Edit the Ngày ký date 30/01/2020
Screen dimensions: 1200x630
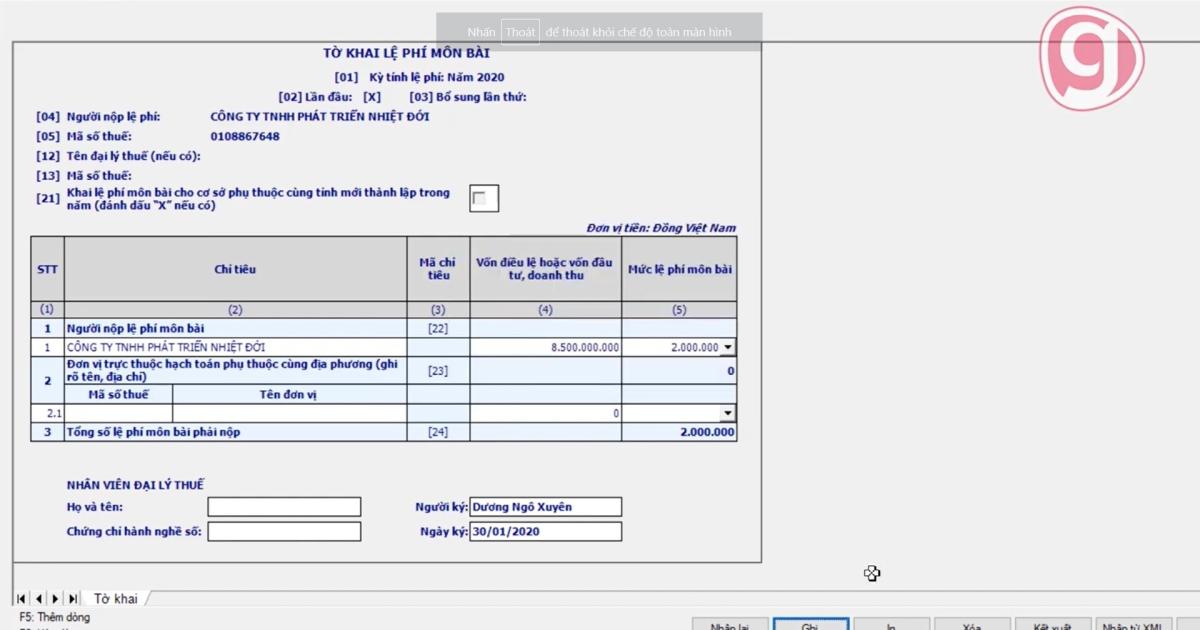tap(545, 532)
